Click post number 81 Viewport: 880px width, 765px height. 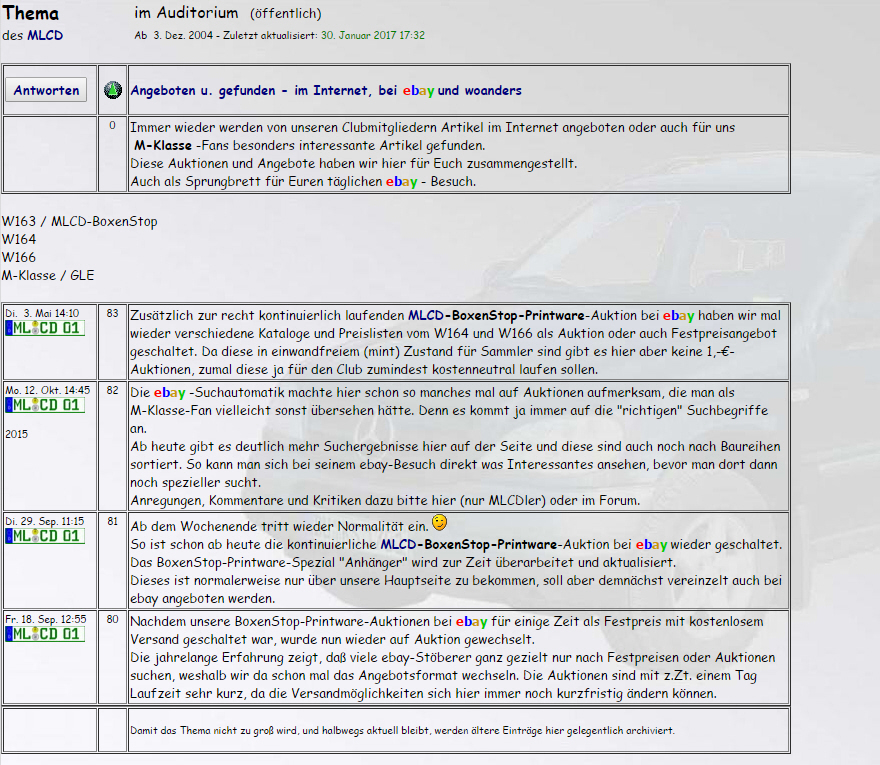tap(113, 521)
